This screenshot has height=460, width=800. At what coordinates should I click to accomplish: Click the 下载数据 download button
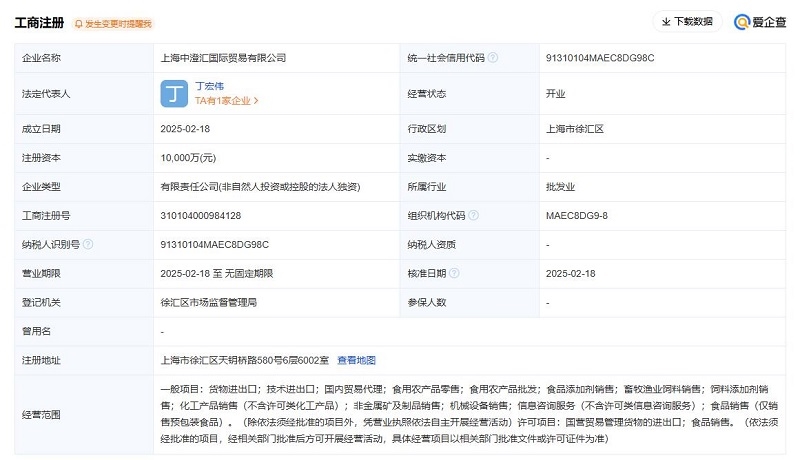tap(687, 21)
